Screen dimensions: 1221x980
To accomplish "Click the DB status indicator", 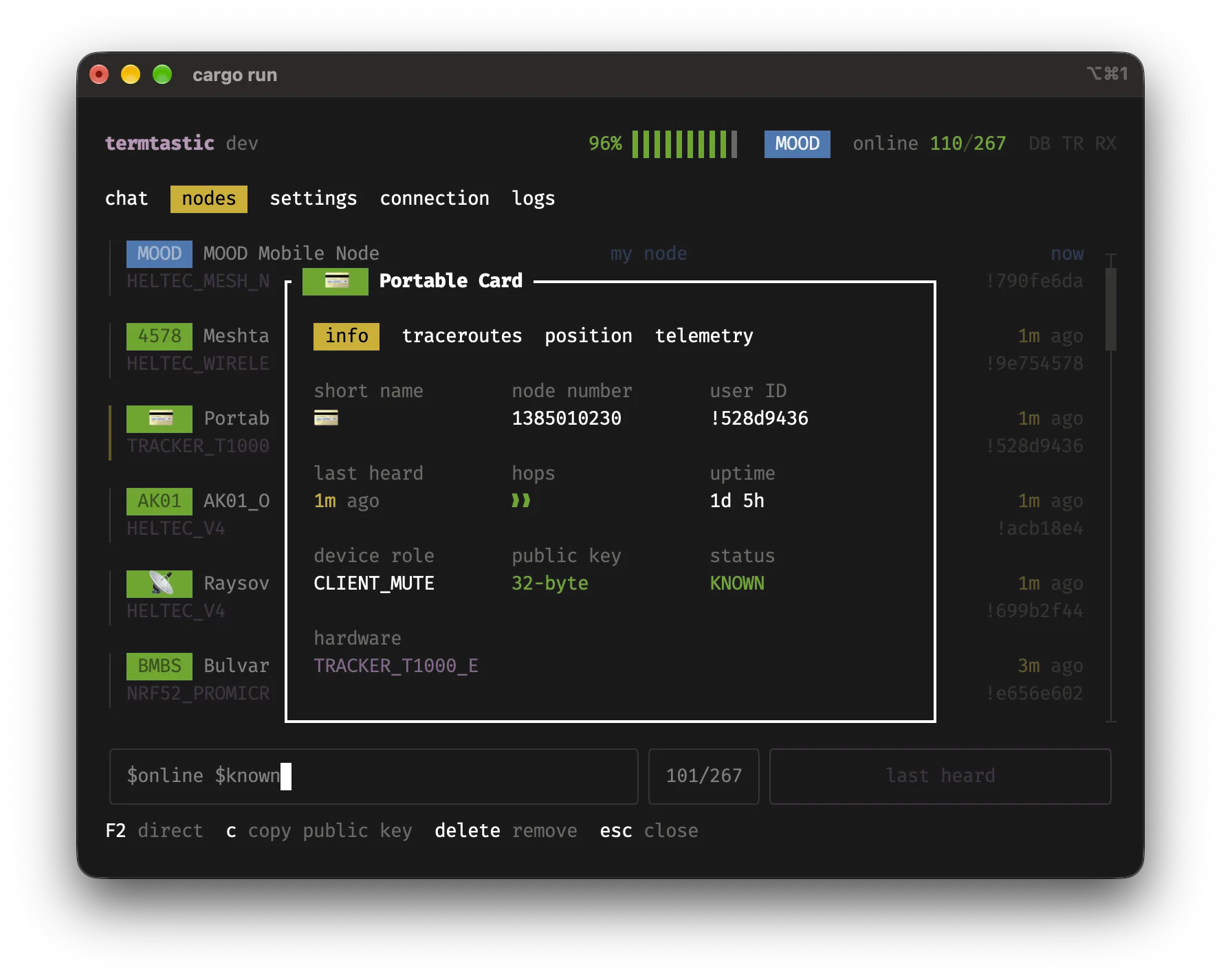I will [x=1039, y=144].
